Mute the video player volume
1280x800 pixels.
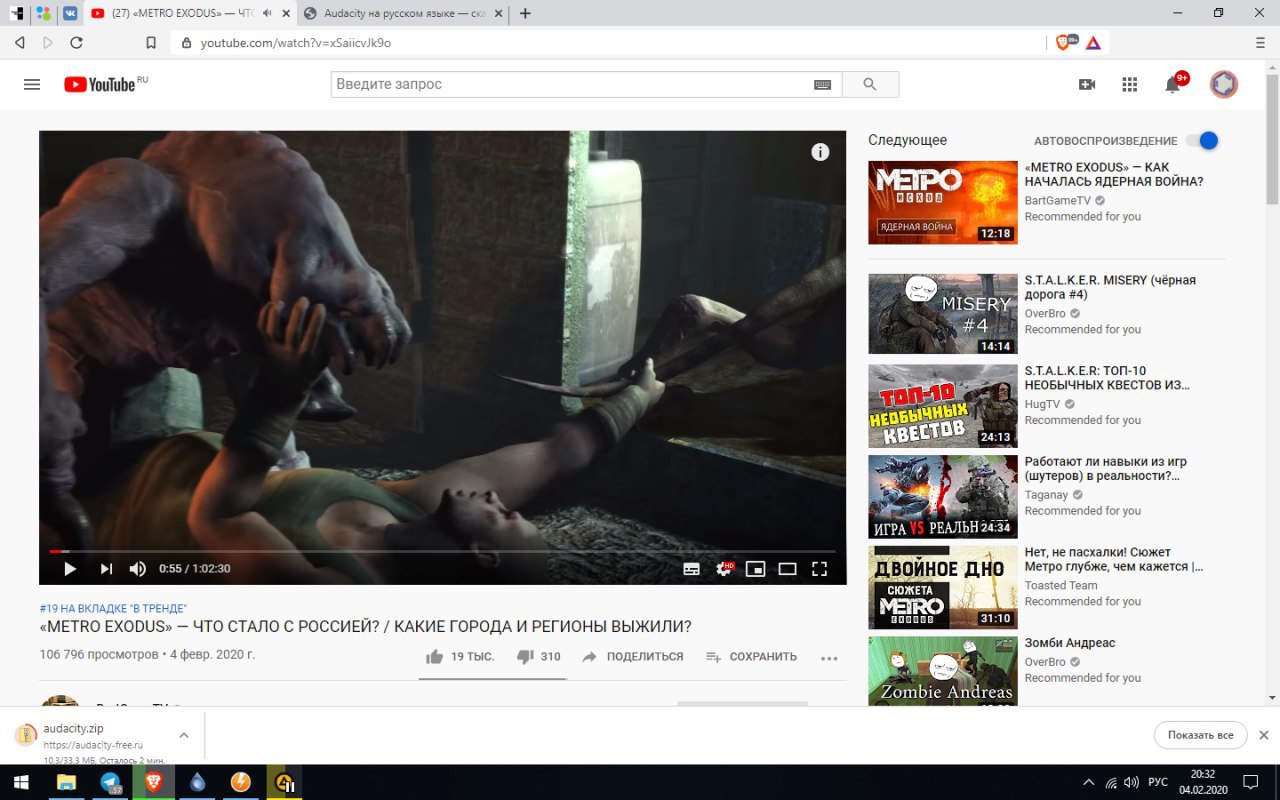coord(138,569)
